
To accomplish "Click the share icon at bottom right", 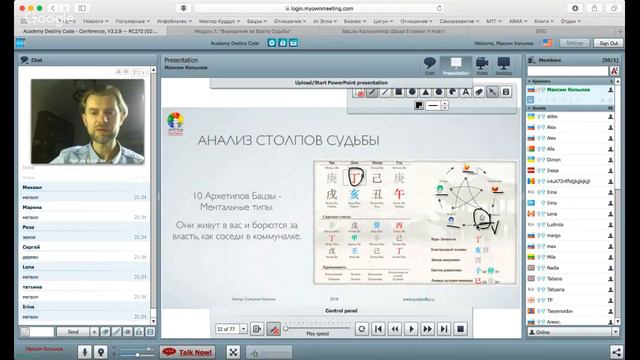I will [x=616, y=352].
